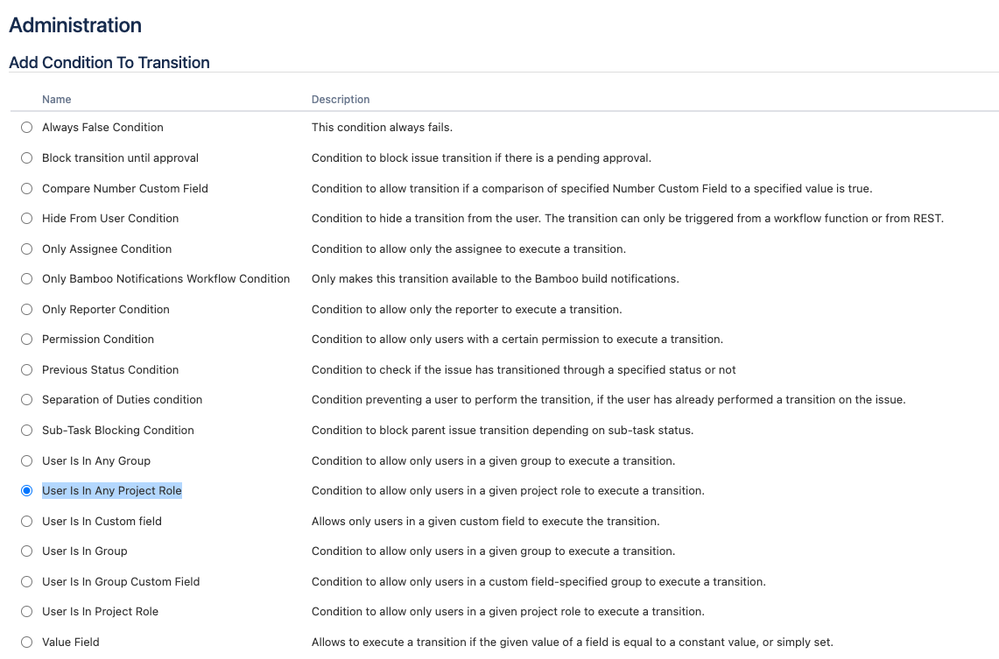Choose the User Is In Custom field condition
The width and height of the screenshot is (999, 659).
pyautogui.click(x=26, y=520)
